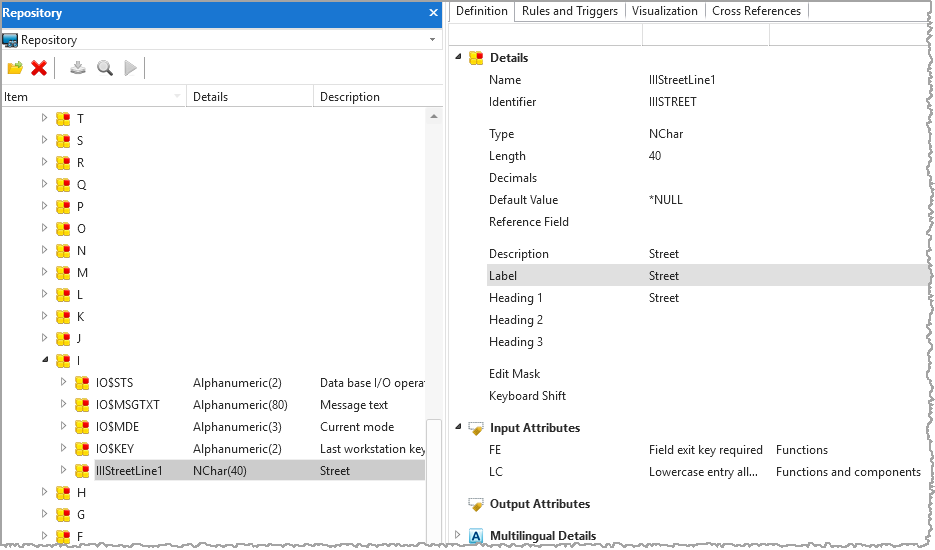Screen dimensions: 935x550
Task: Open the Repository view dropdown
Action: pos(432,40)
